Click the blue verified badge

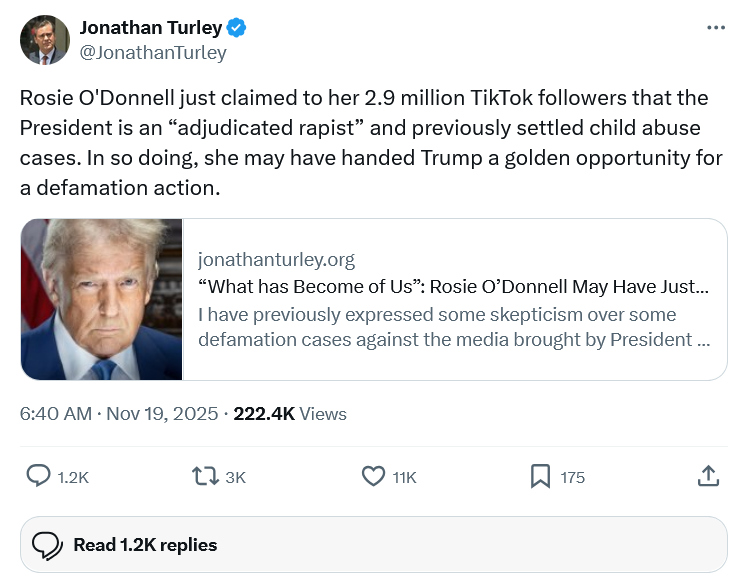point(236,28)
